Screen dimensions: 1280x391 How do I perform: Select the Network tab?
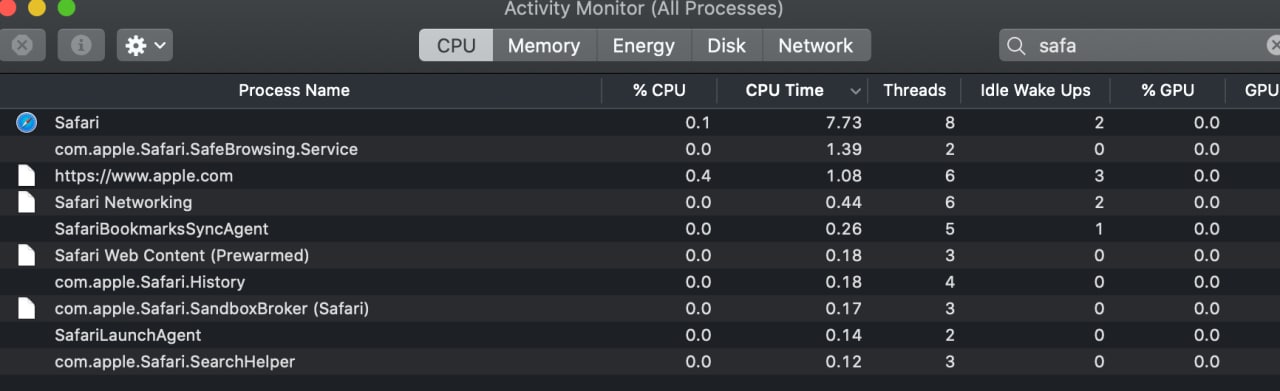tap(816, 45)
